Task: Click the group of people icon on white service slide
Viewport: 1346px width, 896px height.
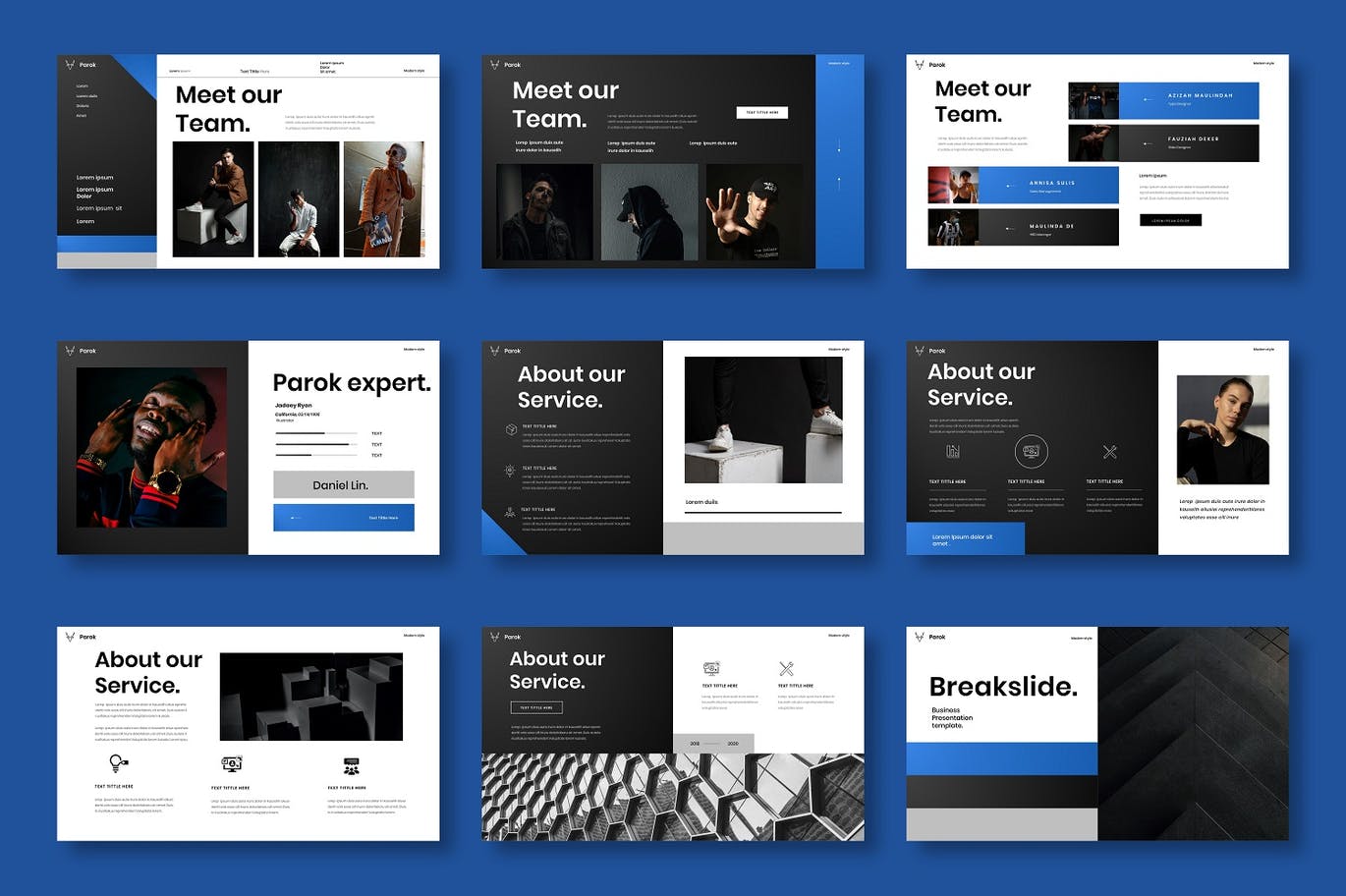Action: point(351,765)
